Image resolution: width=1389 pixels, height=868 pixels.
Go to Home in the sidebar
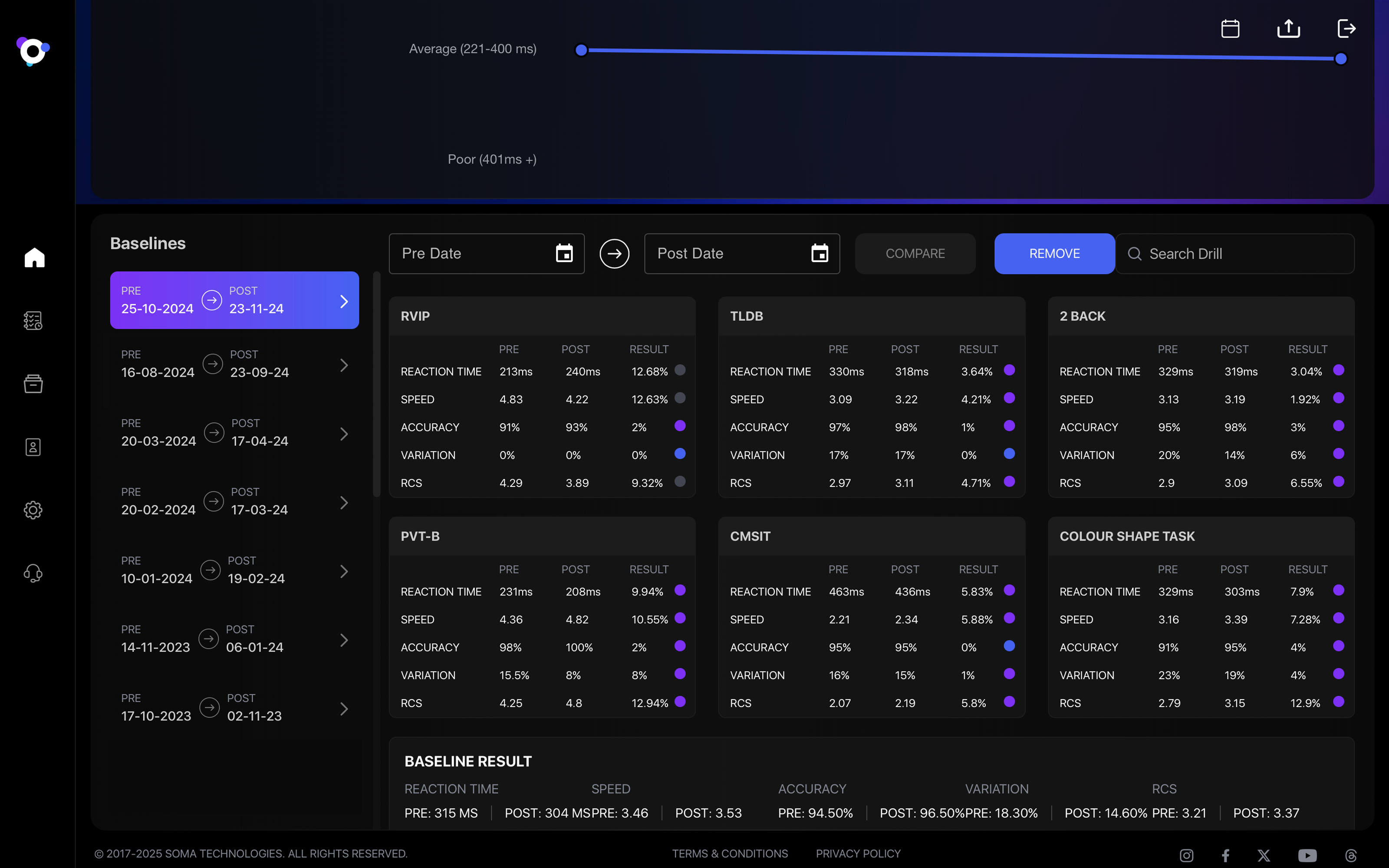point(34,258)
